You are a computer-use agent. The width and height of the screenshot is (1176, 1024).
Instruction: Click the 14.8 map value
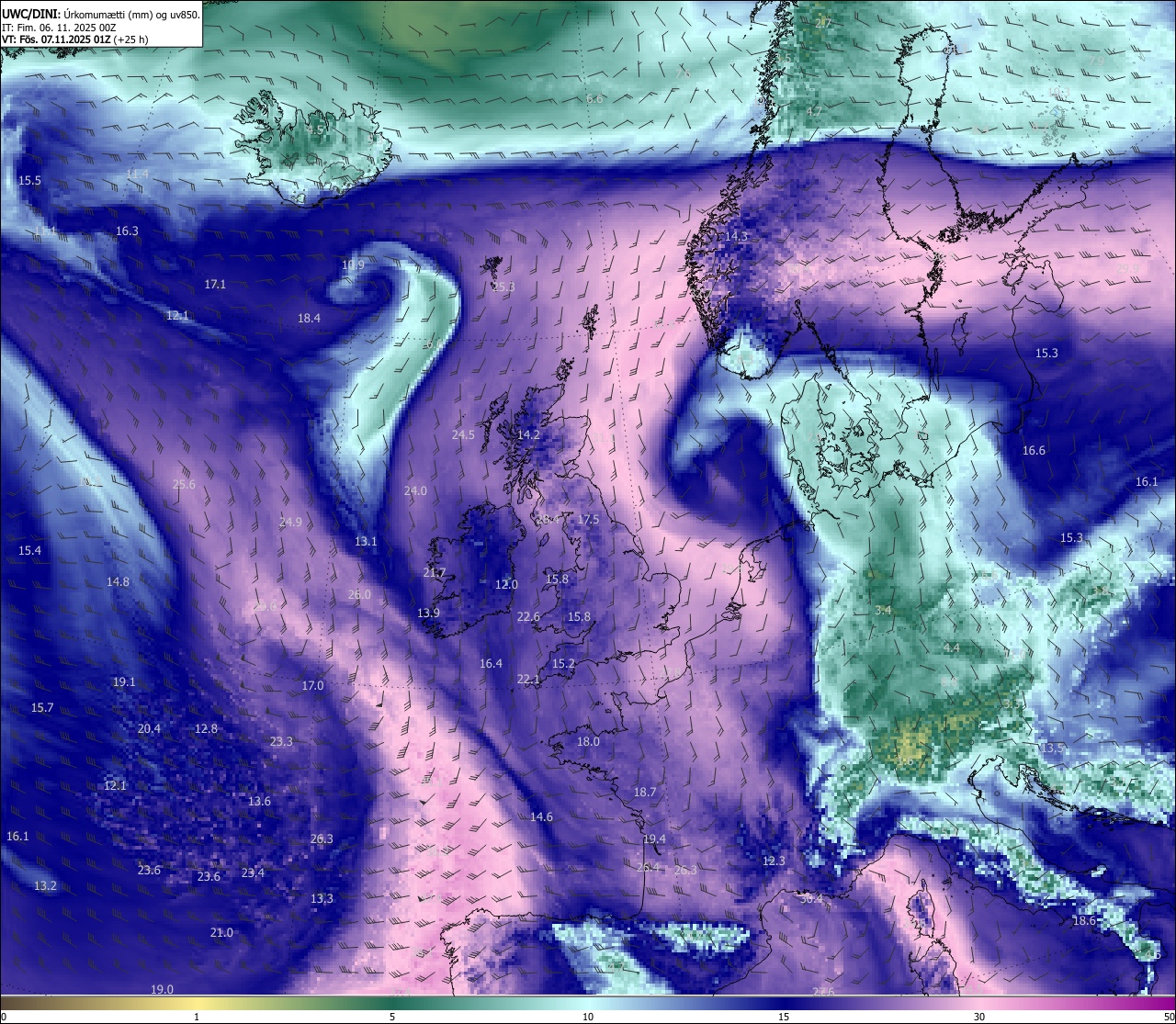click(118, 581)
